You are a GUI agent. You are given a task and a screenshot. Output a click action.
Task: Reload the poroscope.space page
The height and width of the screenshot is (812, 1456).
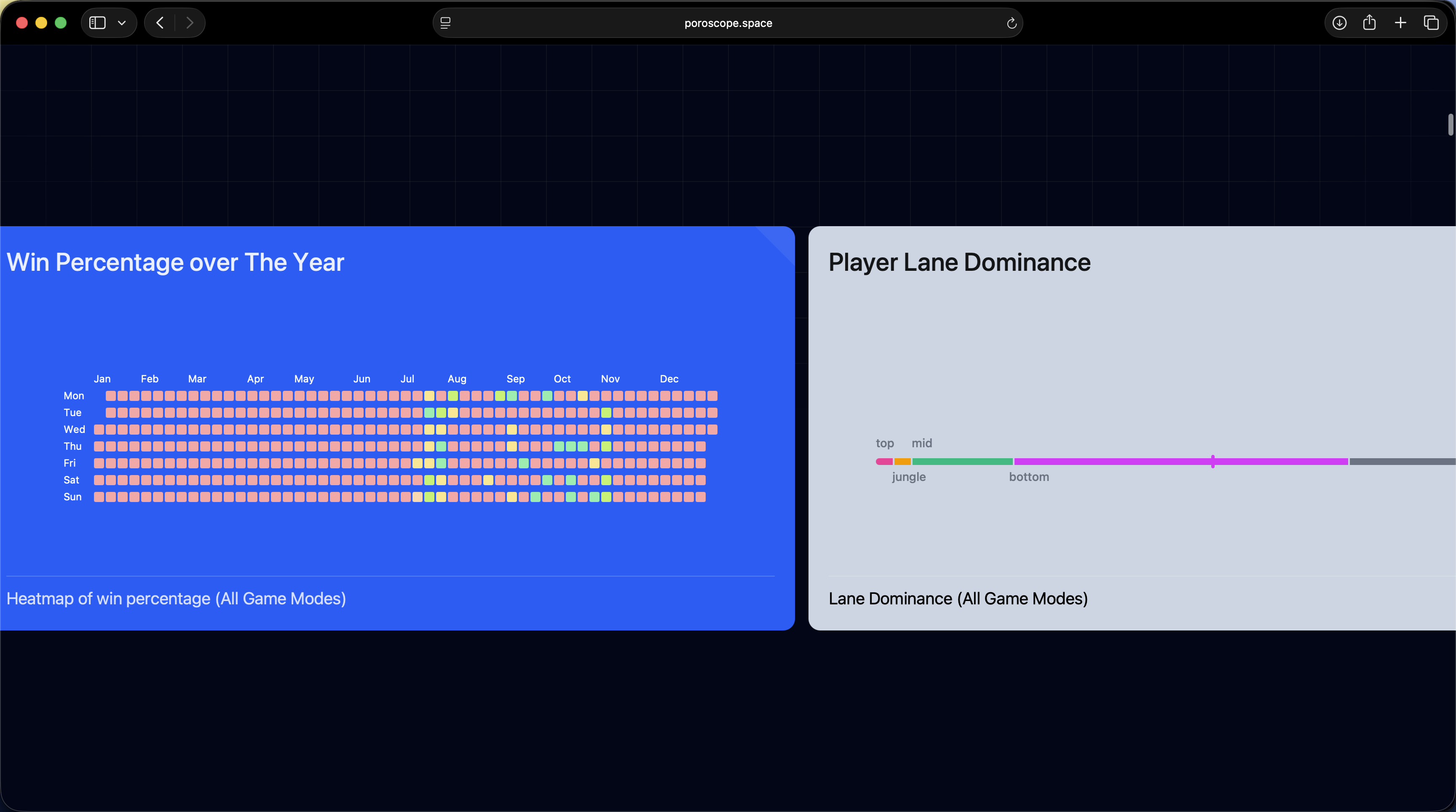[1011, 23]
